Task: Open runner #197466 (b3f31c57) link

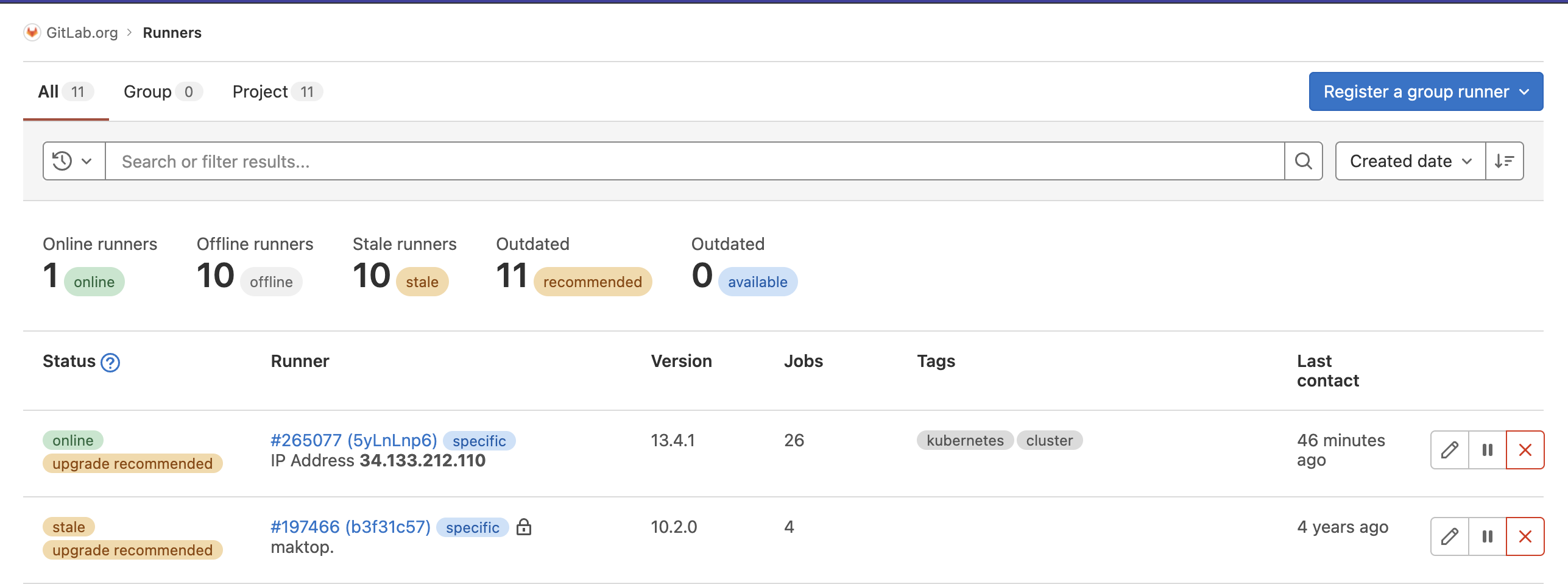Action: (350, 527)
